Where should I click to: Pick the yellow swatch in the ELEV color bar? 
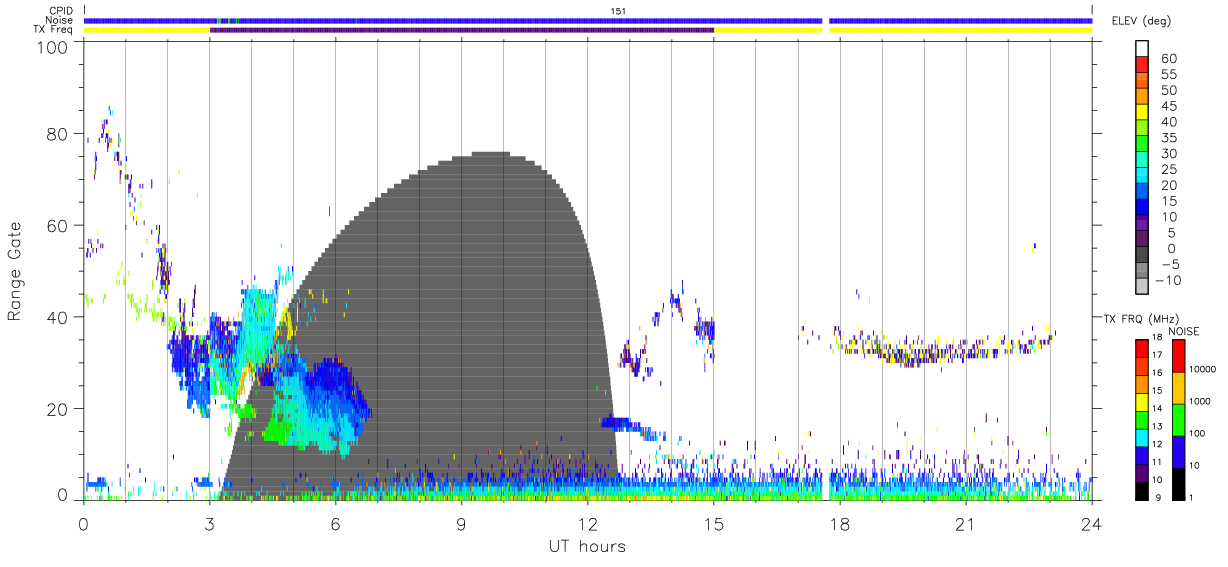[1143, 112]
